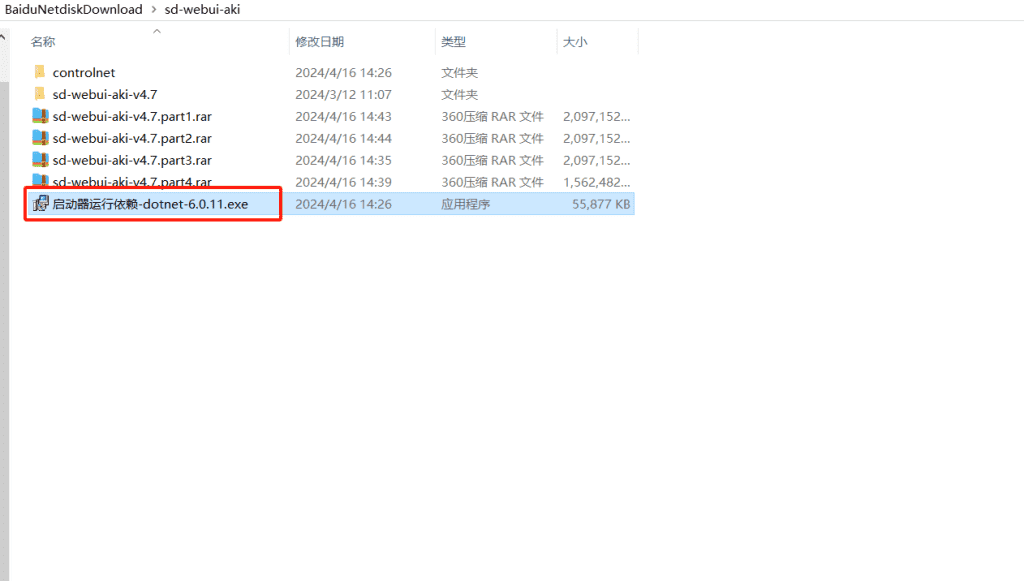The height and width of the screenshot is (581, 1024).
Task: Select the controlnet folder name text
Action: (84, 72)
